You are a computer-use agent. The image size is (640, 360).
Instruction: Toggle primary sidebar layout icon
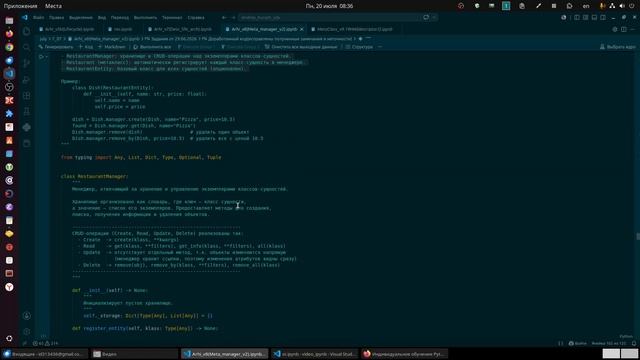(576, 18)
